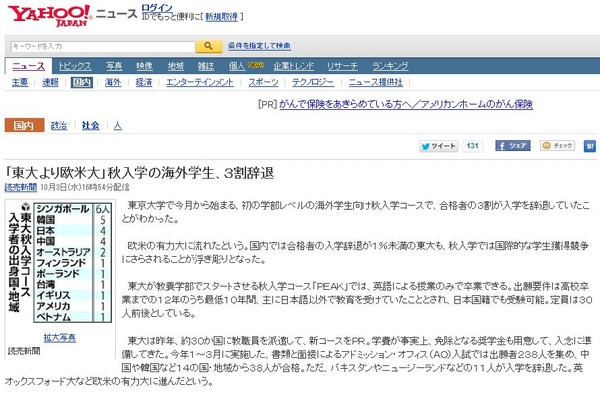
Task: Click the Hatena B! bookmark icon
Action: (590, 146)
